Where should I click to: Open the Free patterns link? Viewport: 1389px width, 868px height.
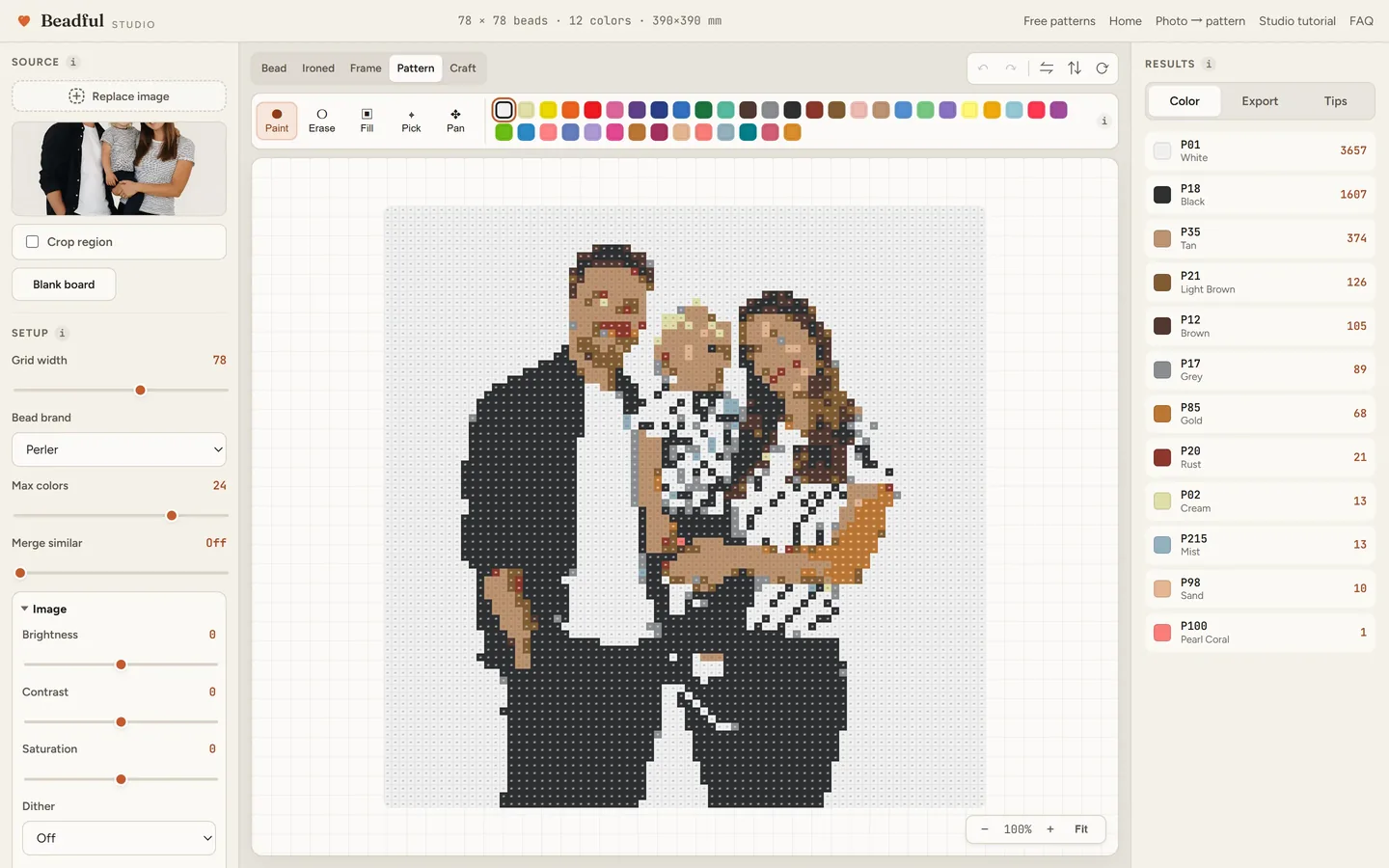click(x=1059, y=21)
